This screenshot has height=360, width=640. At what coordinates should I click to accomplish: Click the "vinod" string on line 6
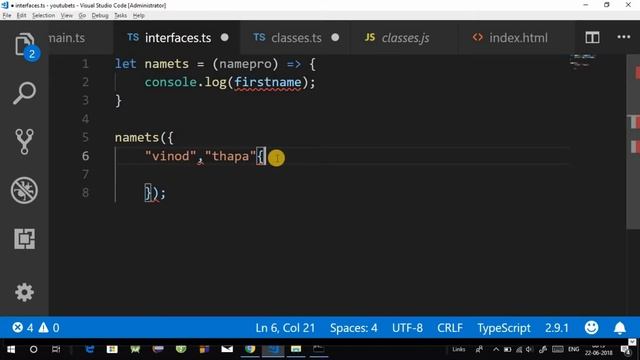(x=171, y=156)
